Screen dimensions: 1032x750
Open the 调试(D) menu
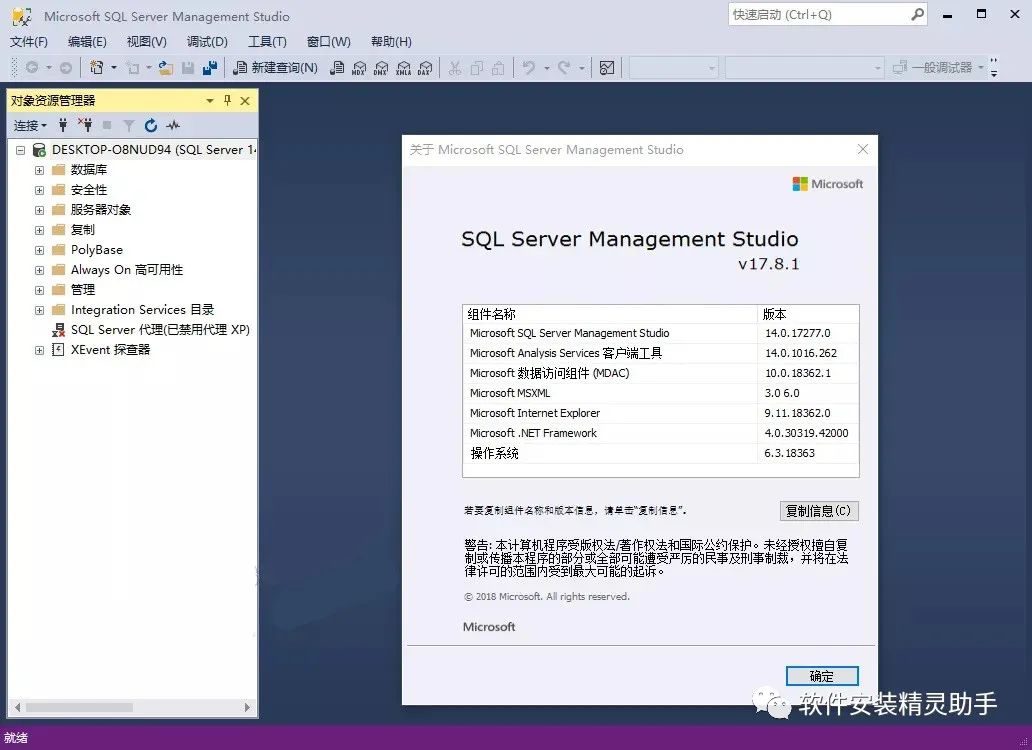[x=207, y=41]
